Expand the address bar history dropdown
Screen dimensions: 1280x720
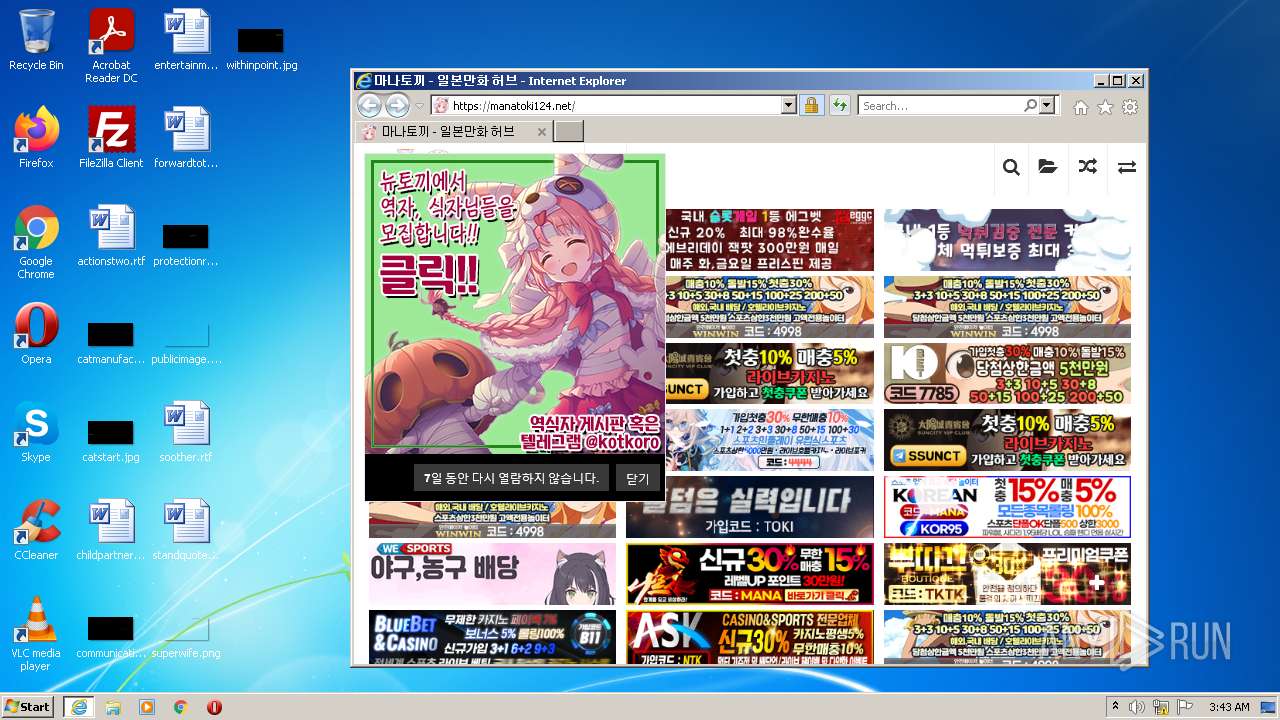tap(788, 105)
